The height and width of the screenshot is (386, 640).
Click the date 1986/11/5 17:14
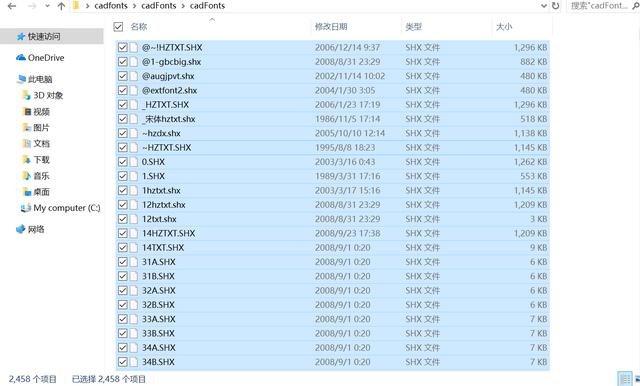pos(347,119)
